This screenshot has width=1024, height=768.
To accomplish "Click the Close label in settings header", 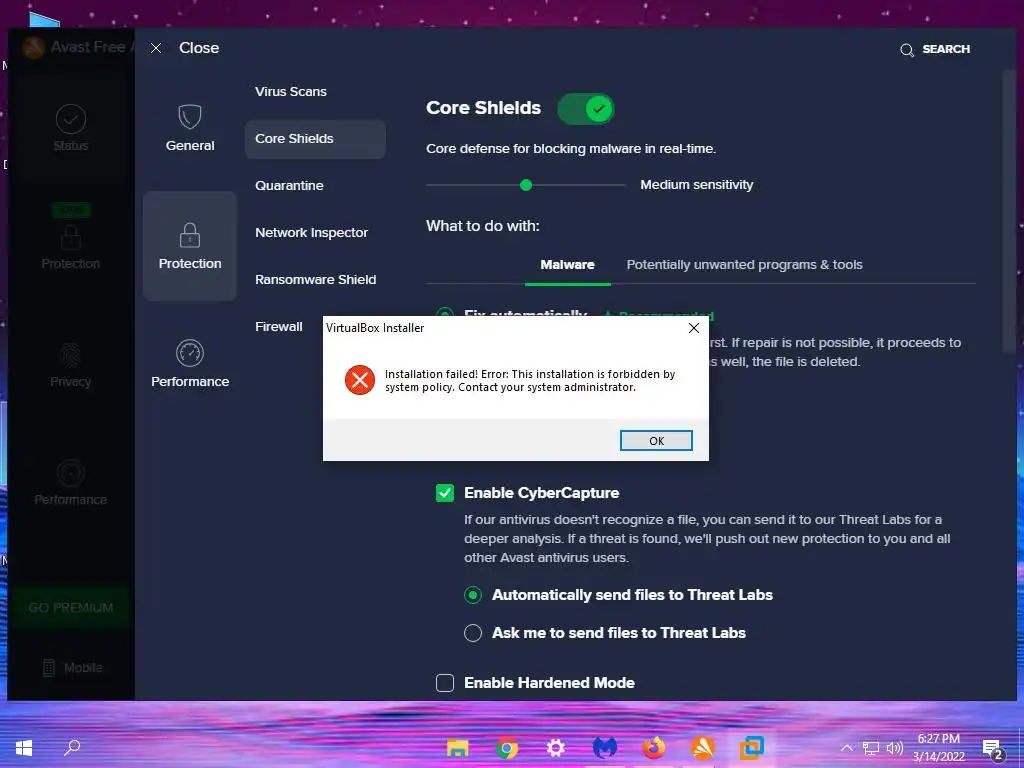I will (199, 48).
